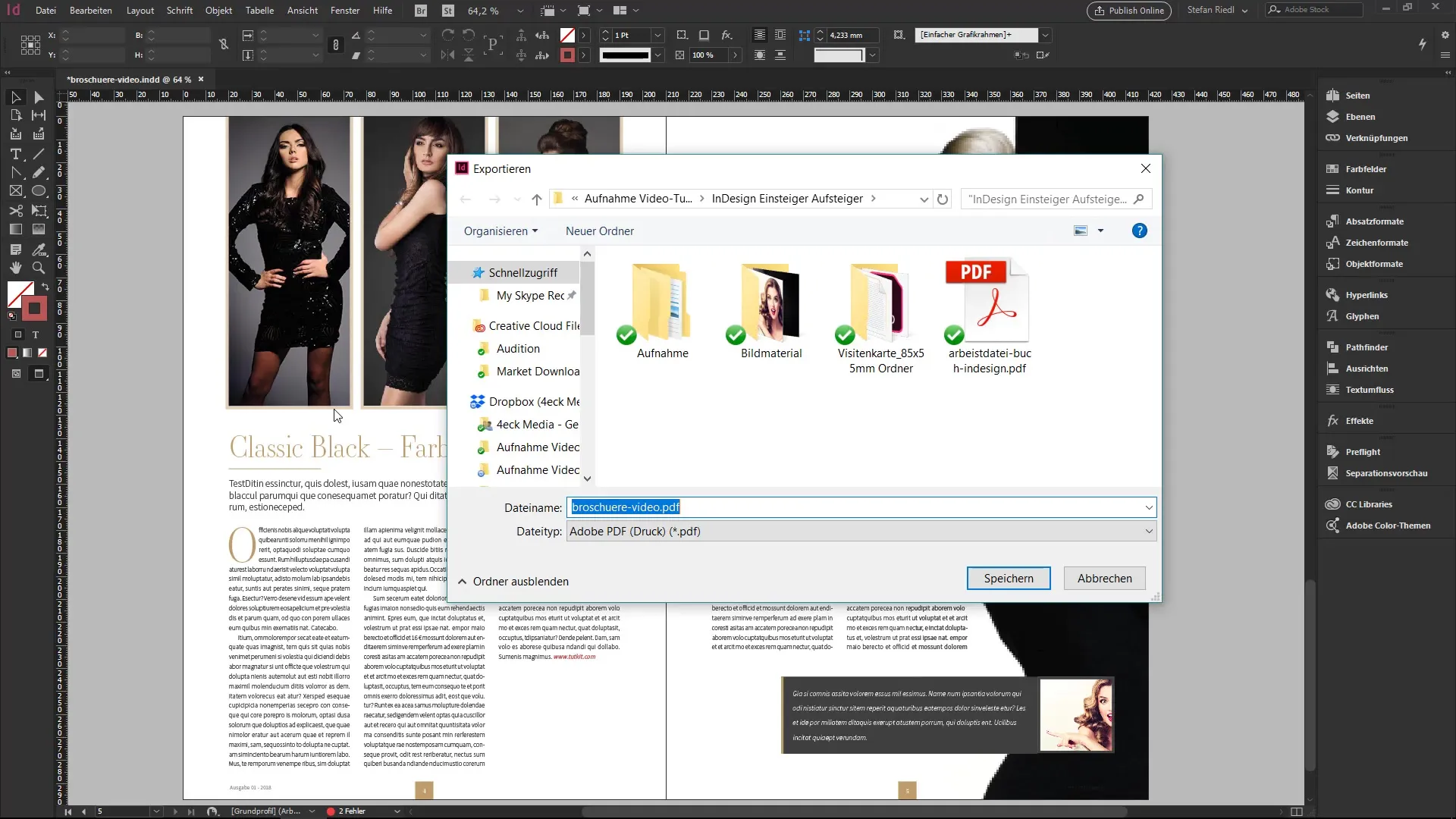Screen dimensions: 1456x819
Task: Open the Objekt menu
Action: tap(218, 11)
